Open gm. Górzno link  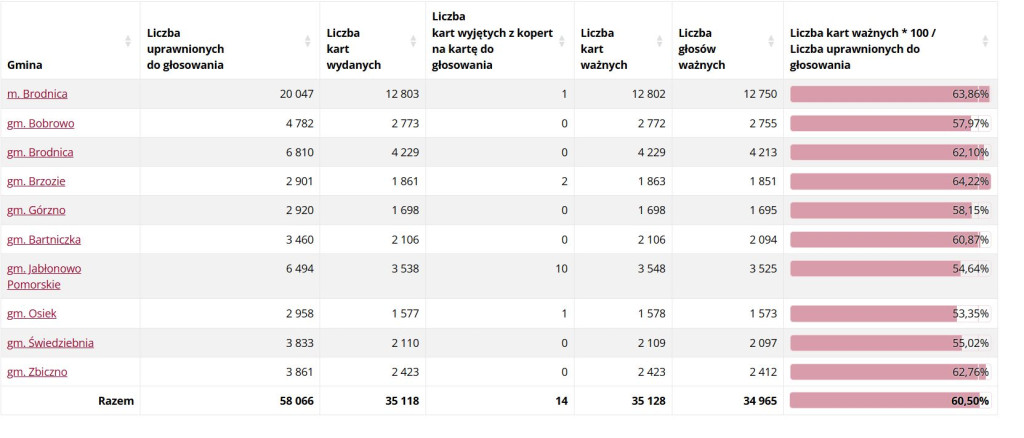point(36,211)
